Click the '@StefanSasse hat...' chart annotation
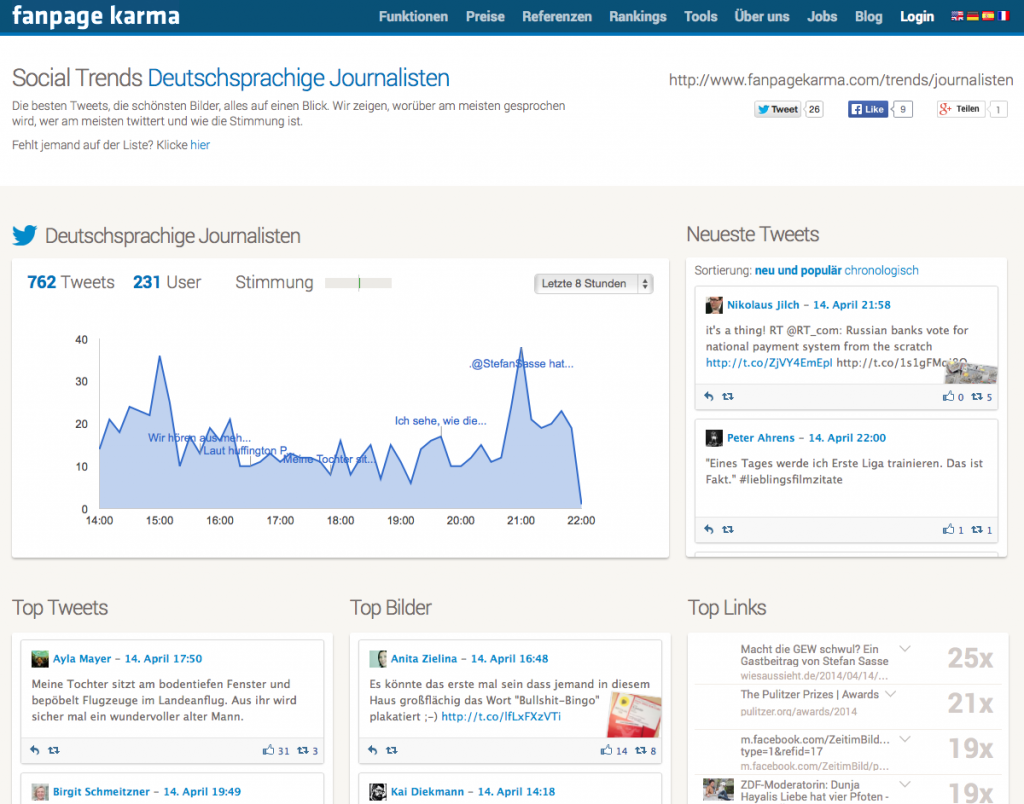The height and width of the screenshot is (804, 1024). point(522,364)
